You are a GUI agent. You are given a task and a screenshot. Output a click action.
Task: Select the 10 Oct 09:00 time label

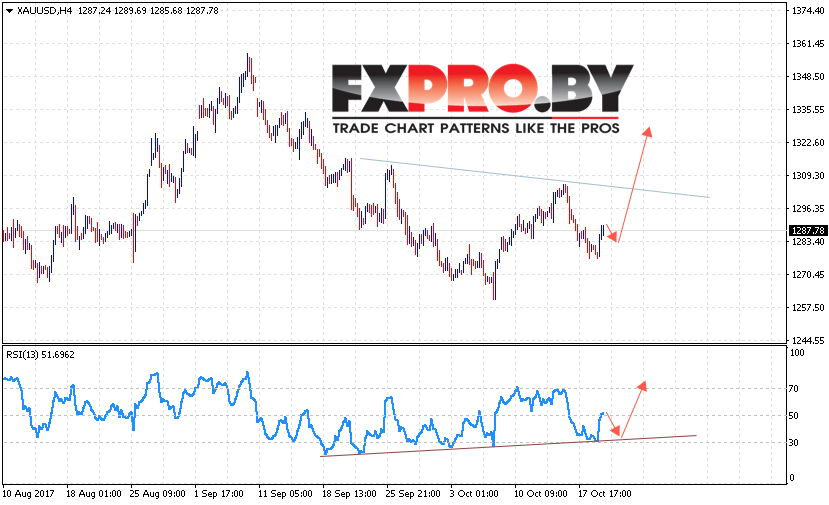(x=540, y=494)
